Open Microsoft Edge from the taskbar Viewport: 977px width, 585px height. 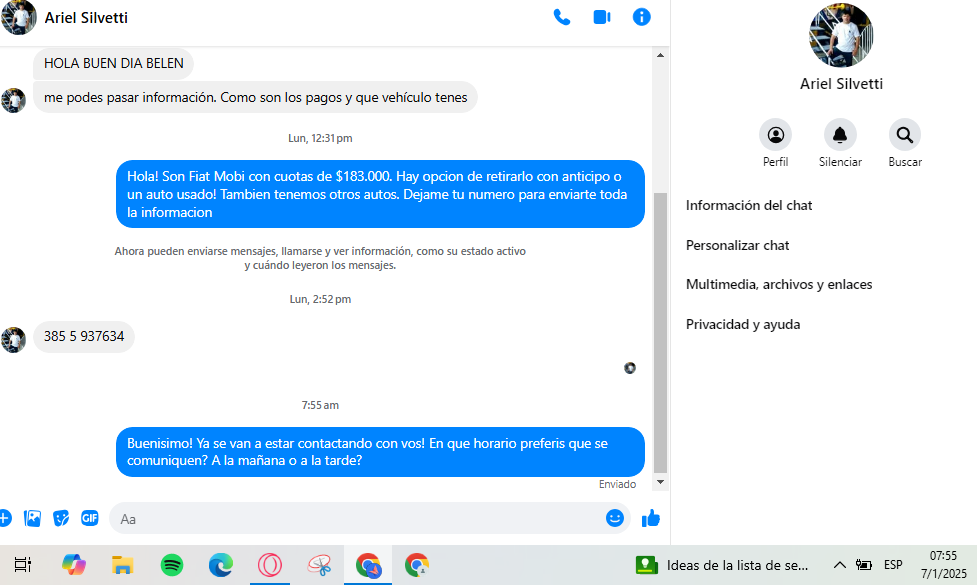(x=220, y=565)
